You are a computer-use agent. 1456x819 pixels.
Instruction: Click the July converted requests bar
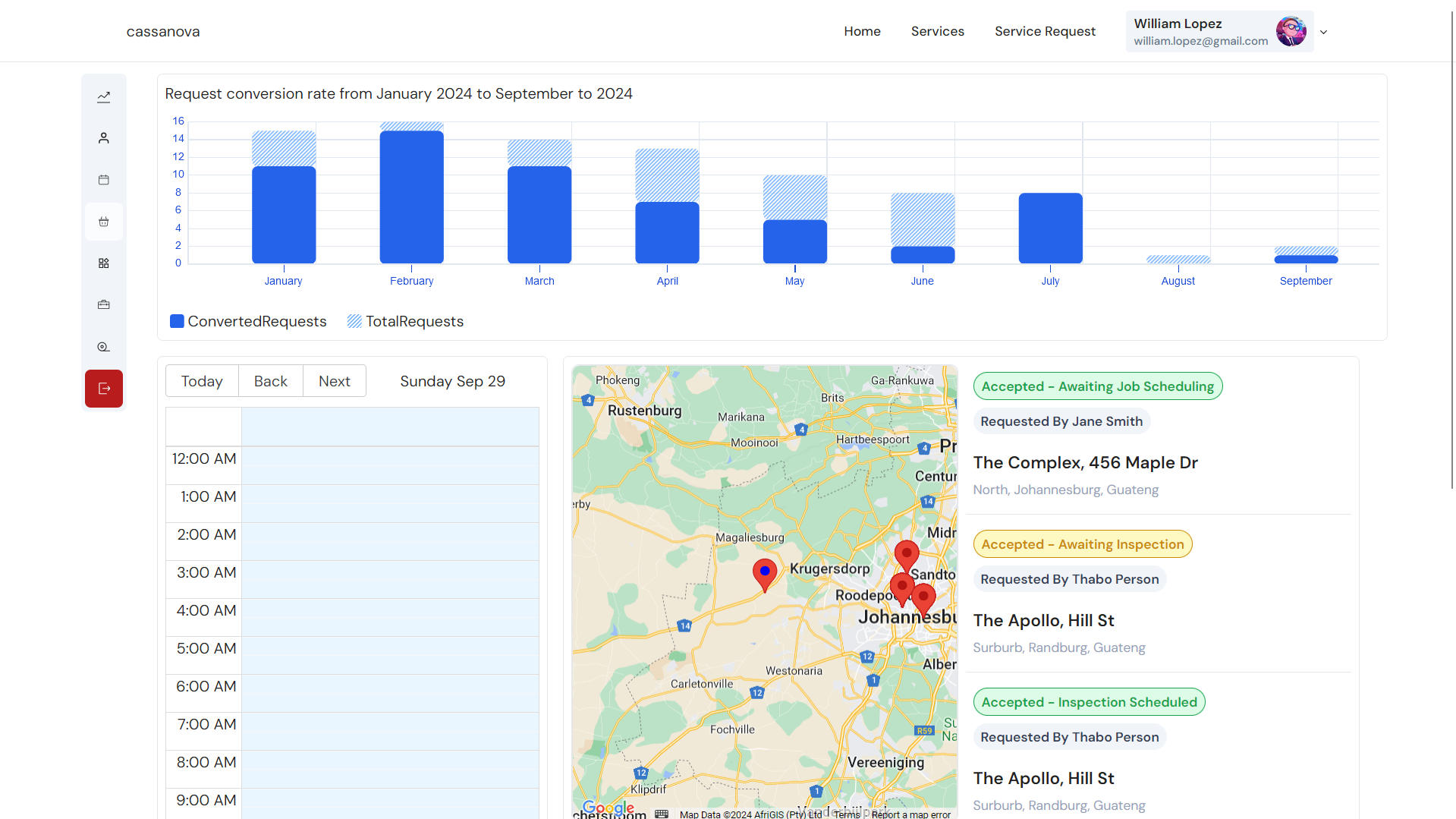tap(1050, 228)
